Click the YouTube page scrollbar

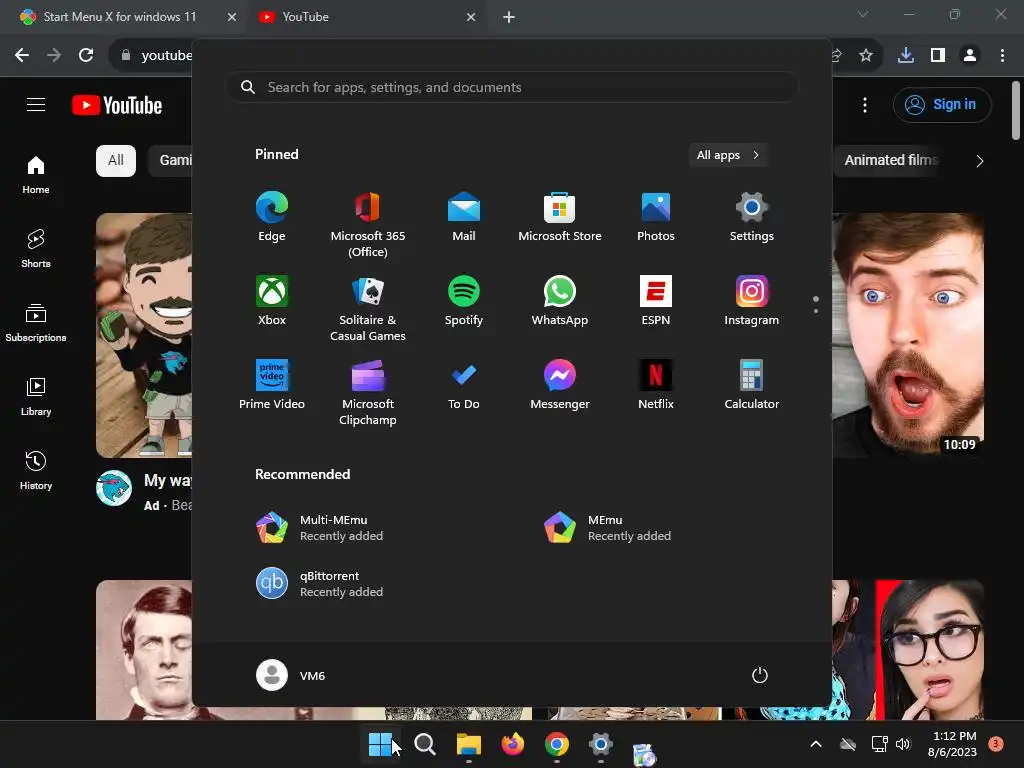click(1016, 110)
